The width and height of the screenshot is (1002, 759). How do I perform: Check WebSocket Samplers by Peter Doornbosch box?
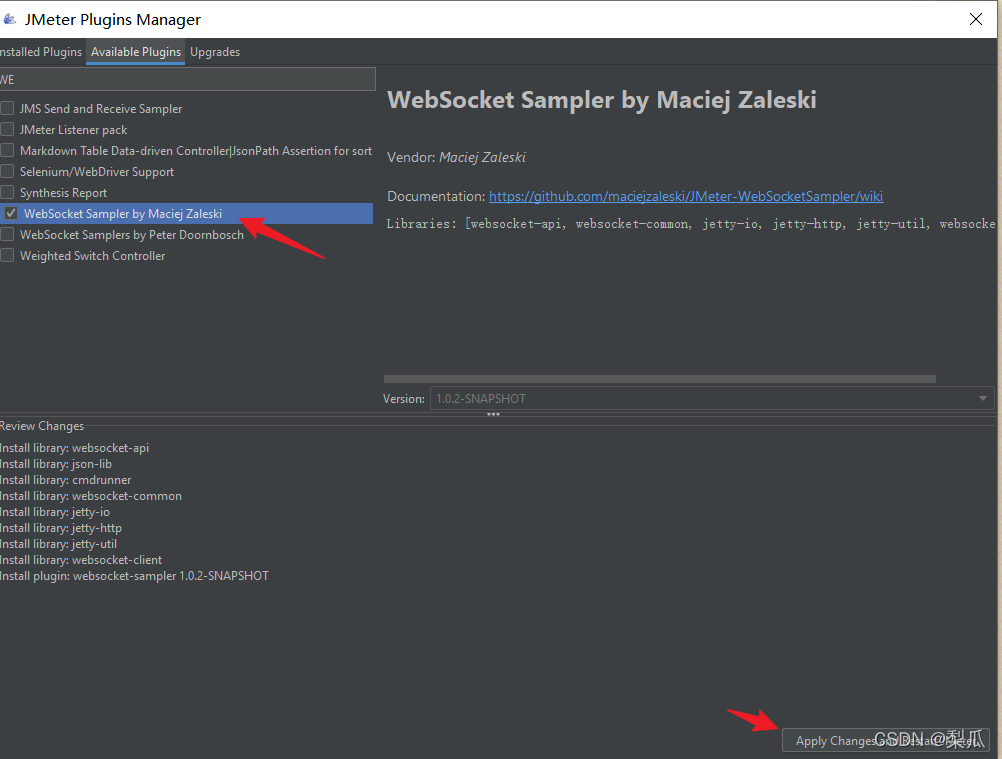(8, 234)
